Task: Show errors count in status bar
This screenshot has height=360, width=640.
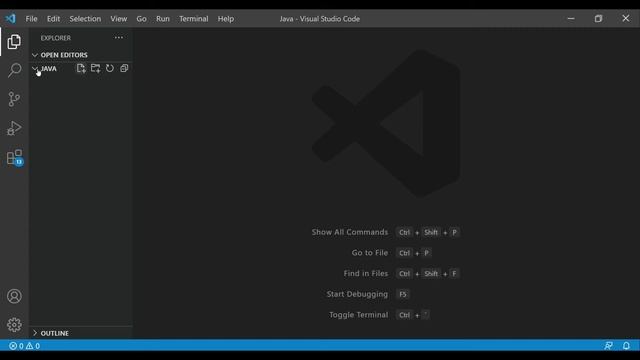Action: click(16, 346)
